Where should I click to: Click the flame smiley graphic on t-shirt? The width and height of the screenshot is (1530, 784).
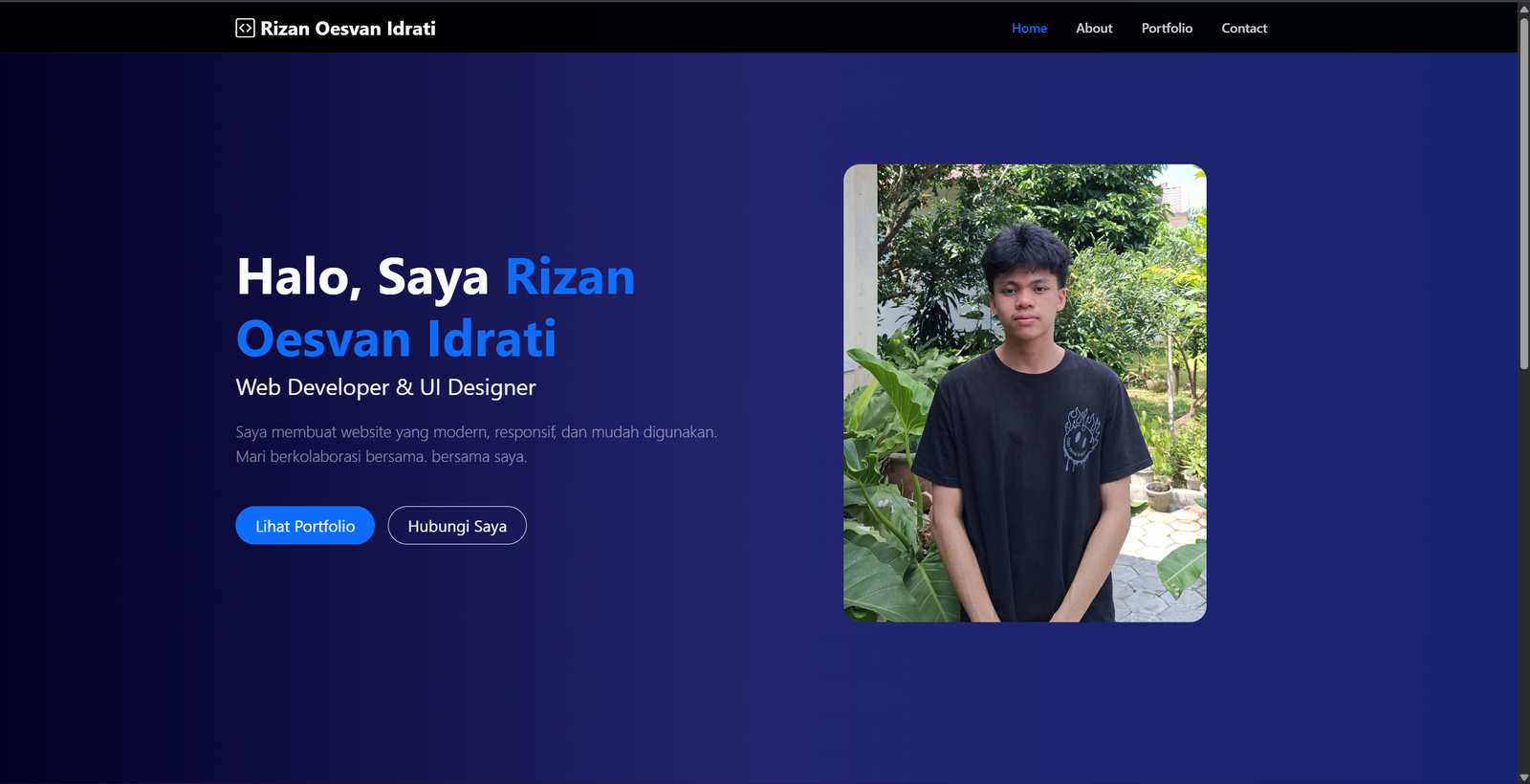1082,440
